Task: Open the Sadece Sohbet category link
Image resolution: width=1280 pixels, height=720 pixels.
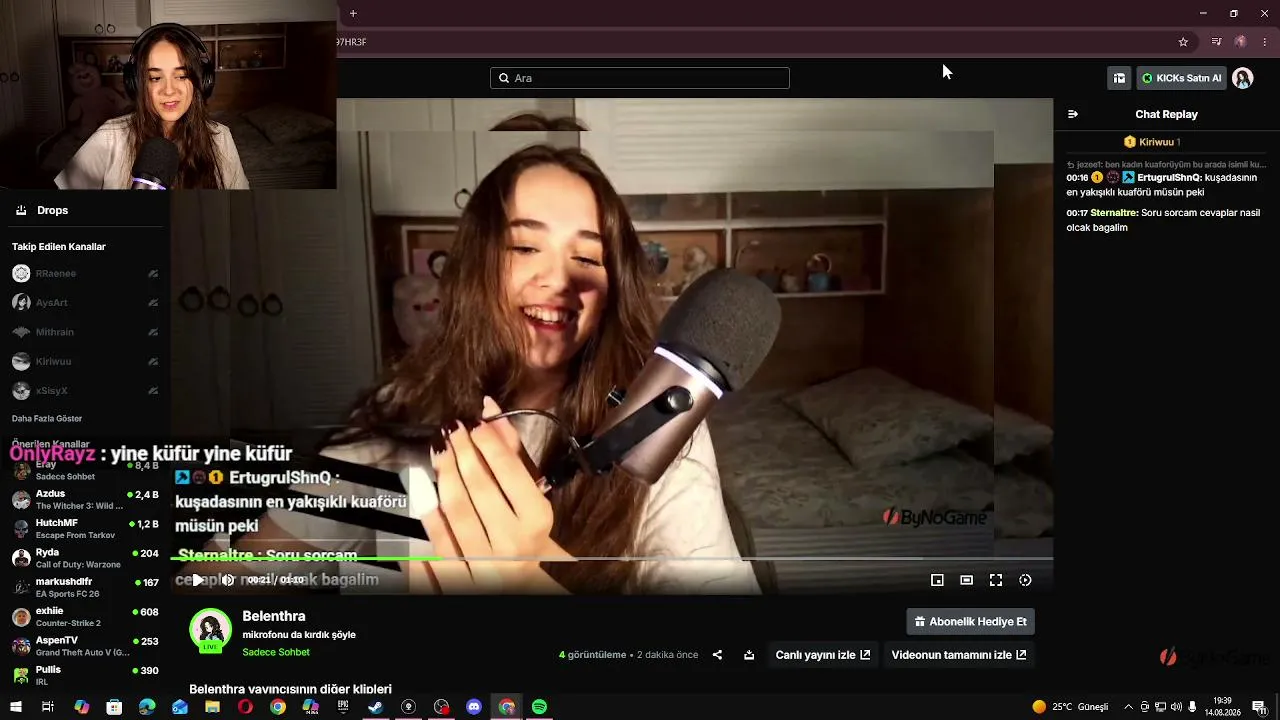Action: pos(276,652)
